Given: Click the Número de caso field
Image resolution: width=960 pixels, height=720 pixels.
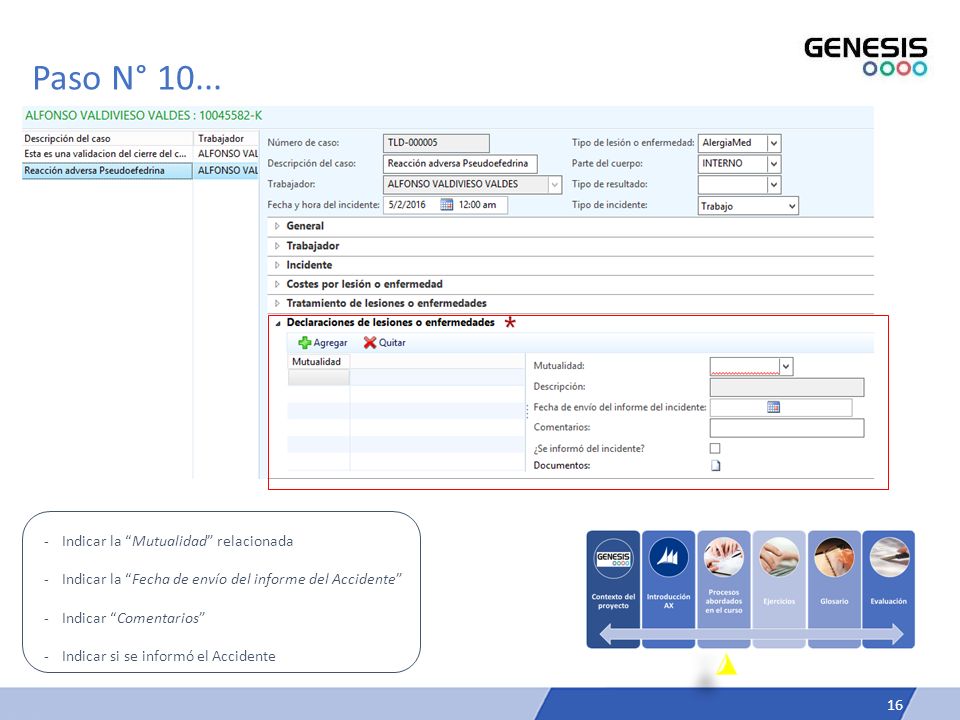Looking at the screenshot, I should [436, 143].
